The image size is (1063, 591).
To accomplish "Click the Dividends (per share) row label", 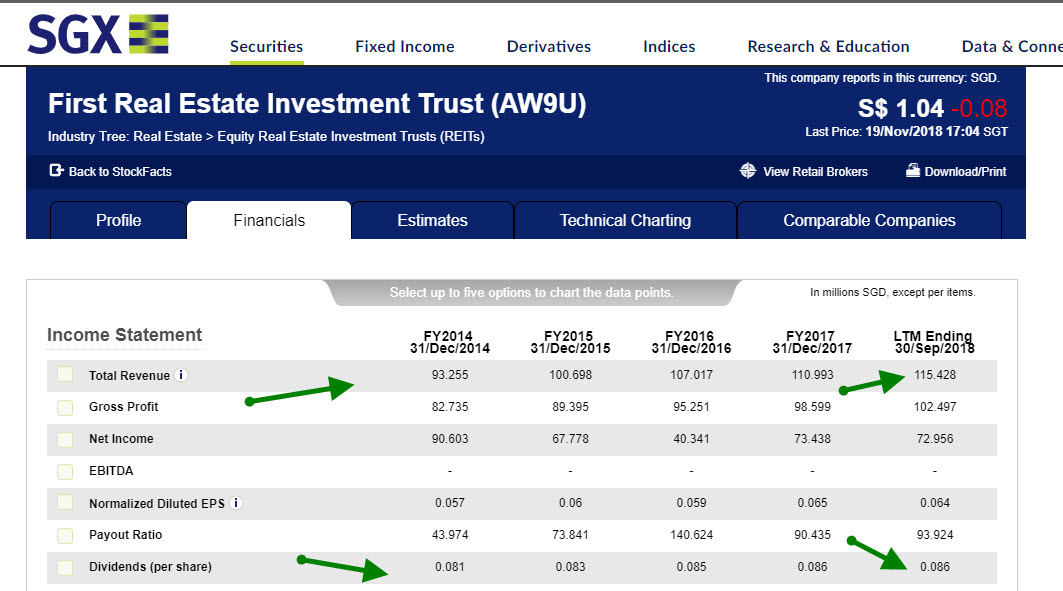I will (x=151, y=567).
